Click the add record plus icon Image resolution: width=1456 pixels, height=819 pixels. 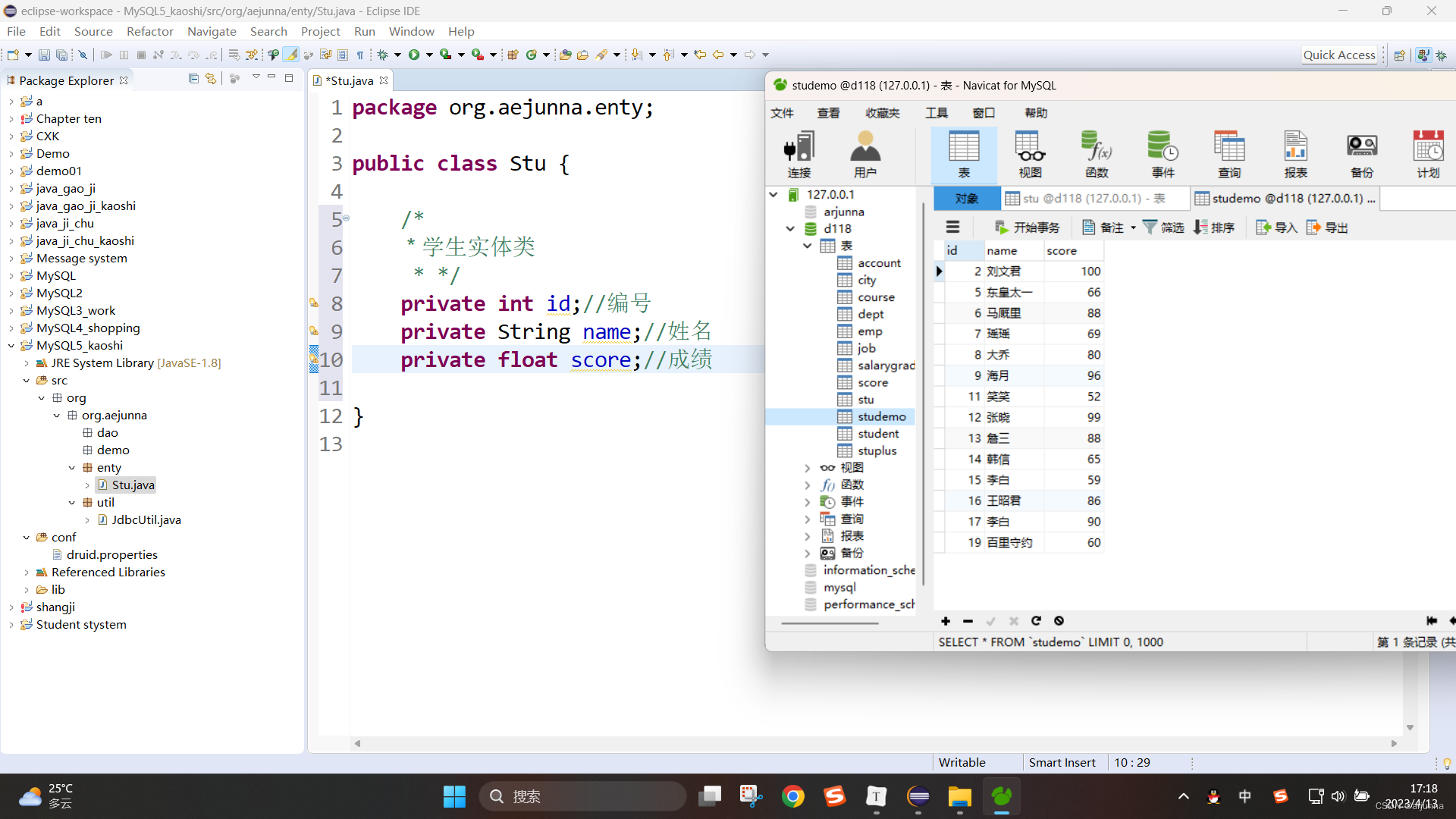(946, 621)
